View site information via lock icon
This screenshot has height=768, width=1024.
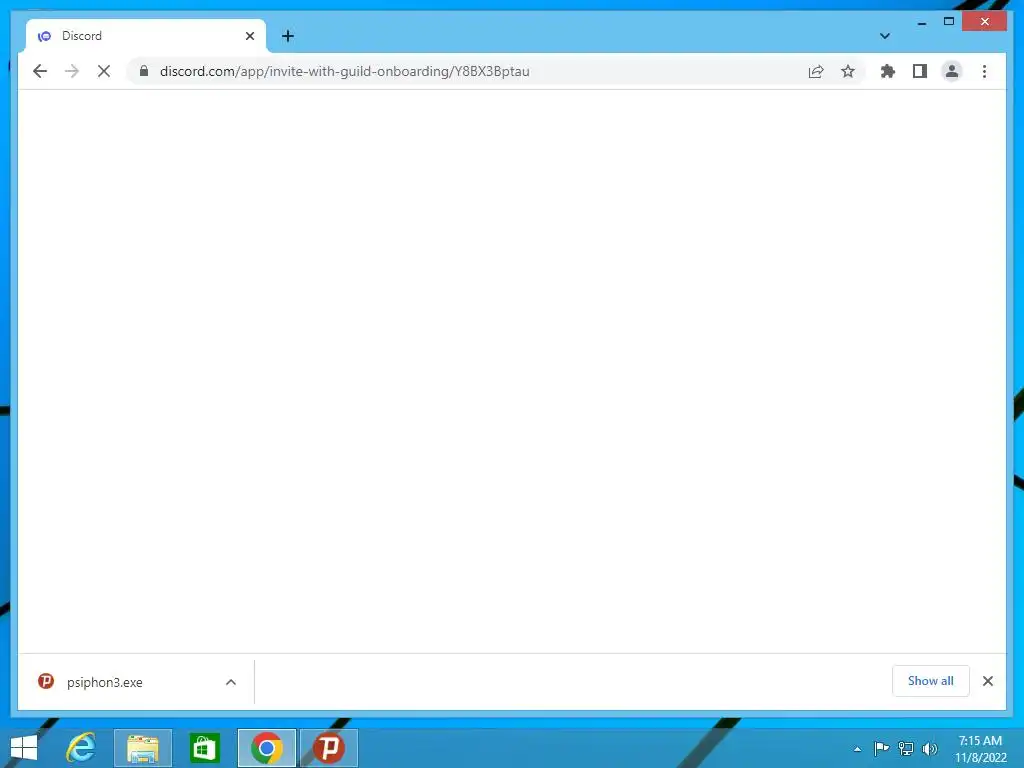point(144,71)
